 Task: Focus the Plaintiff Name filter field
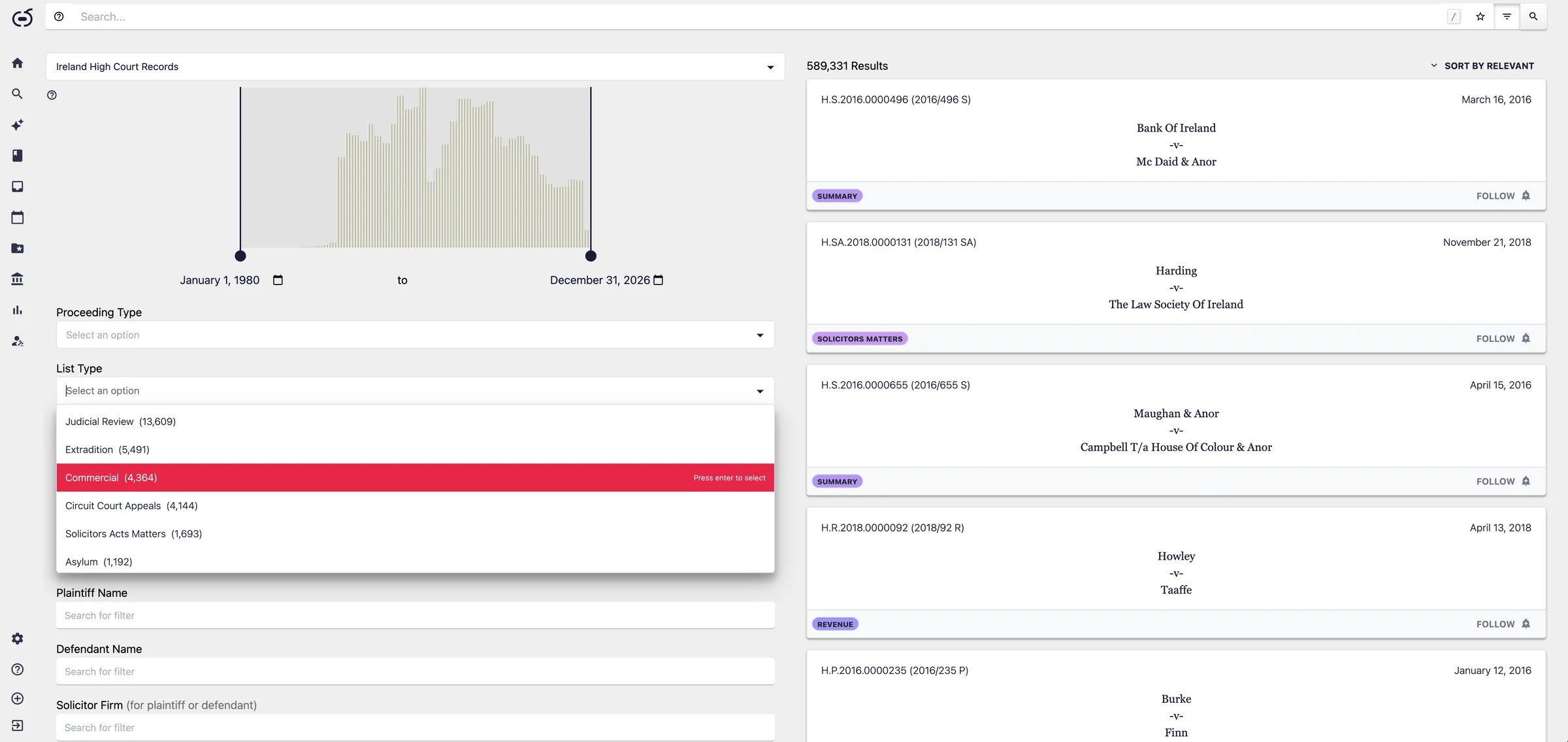(416, 616)
